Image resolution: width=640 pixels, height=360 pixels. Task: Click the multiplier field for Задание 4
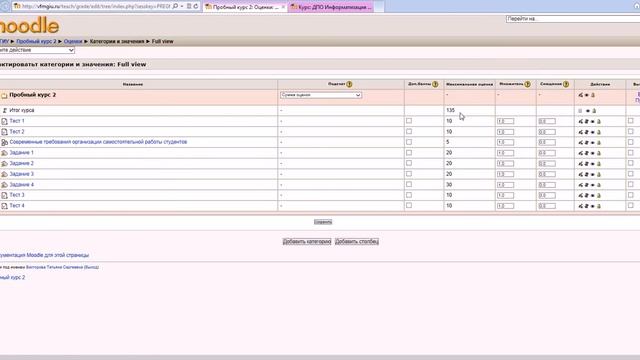[x=505, y=185]
